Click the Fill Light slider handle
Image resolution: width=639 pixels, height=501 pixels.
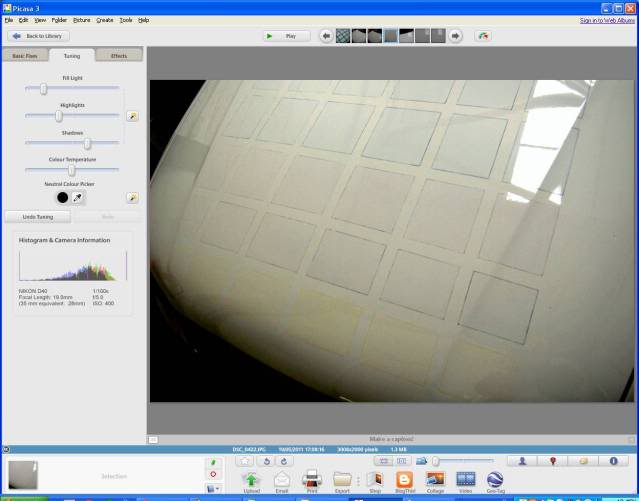click(43, 89)
